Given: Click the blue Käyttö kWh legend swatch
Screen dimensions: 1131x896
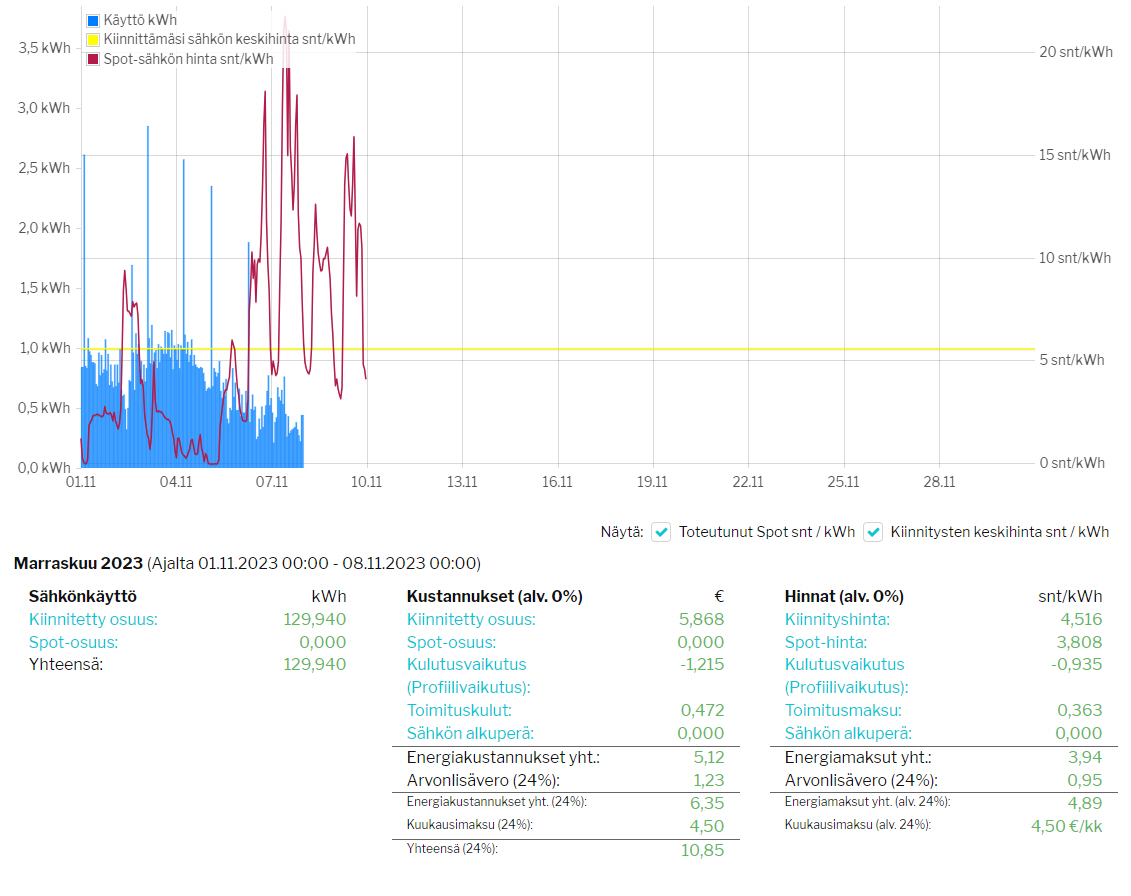Looking at the screenshot, I should [93, 20].
